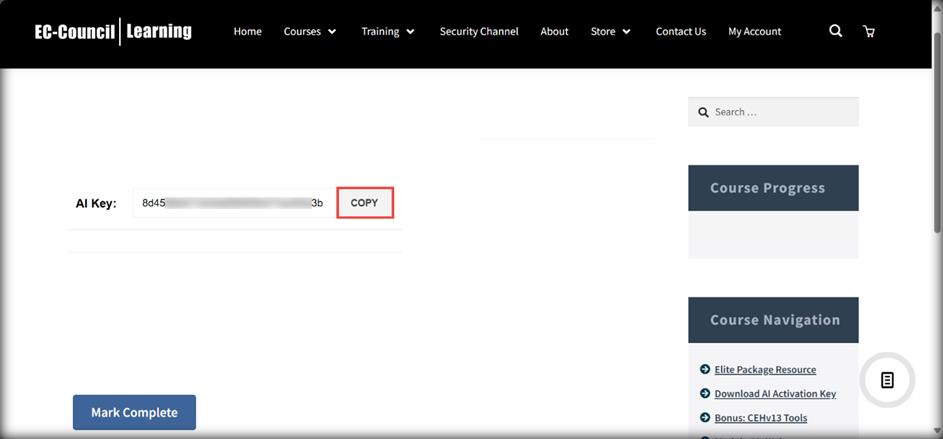Click arrow icon beside Bonus: CEHv13 Tools

[705, 417]
